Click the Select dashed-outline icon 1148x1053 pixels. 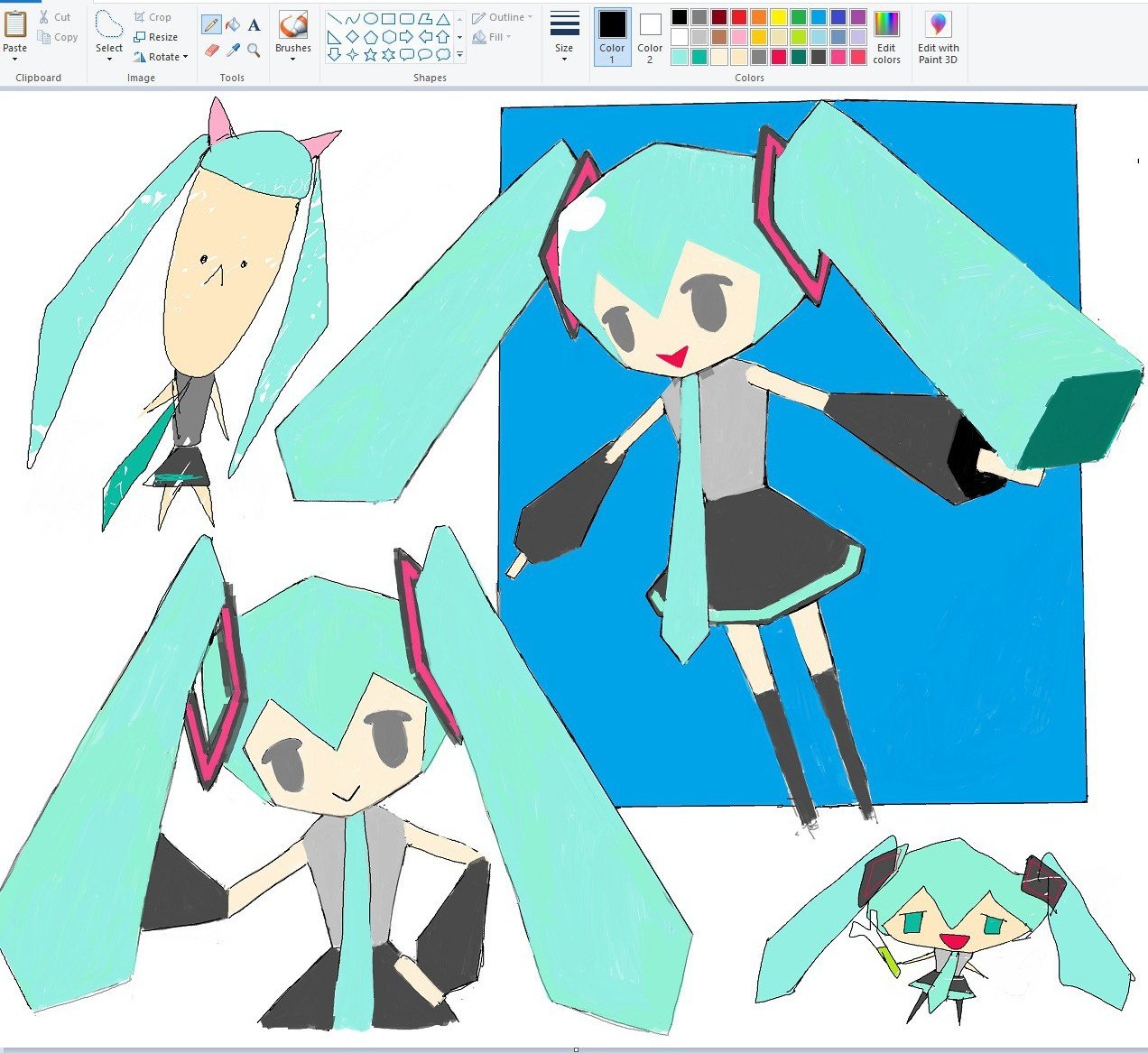coord(108,24)
